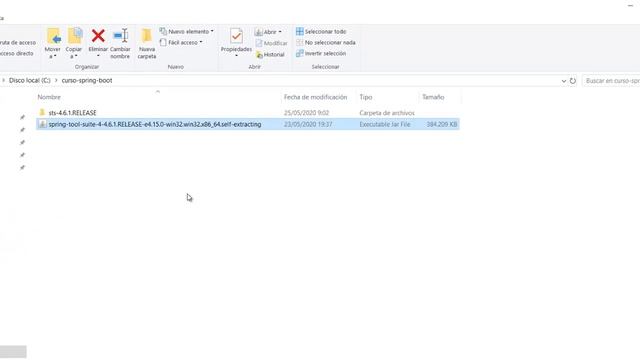The image size is (640, 360).
Task: Sort by the Tamaño column header
Action: (433, 97)
